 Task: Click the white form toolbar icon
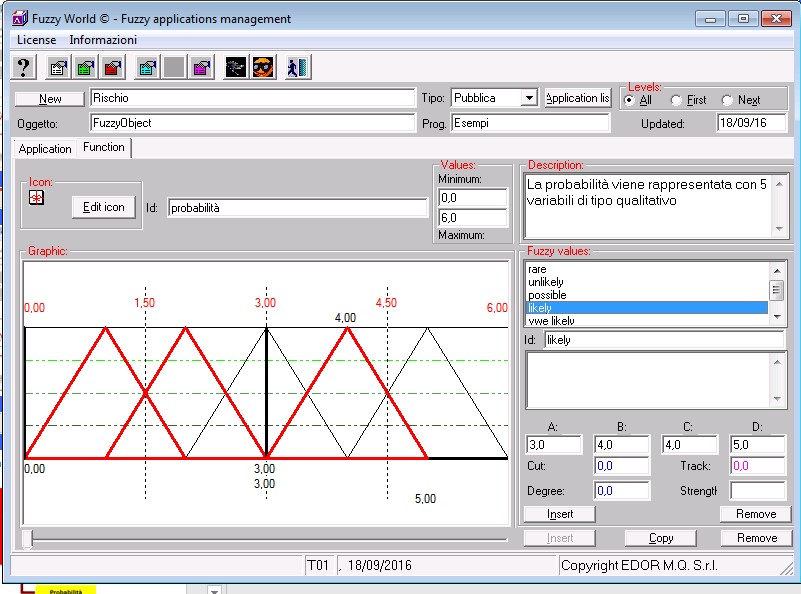(x=58, y=67)
